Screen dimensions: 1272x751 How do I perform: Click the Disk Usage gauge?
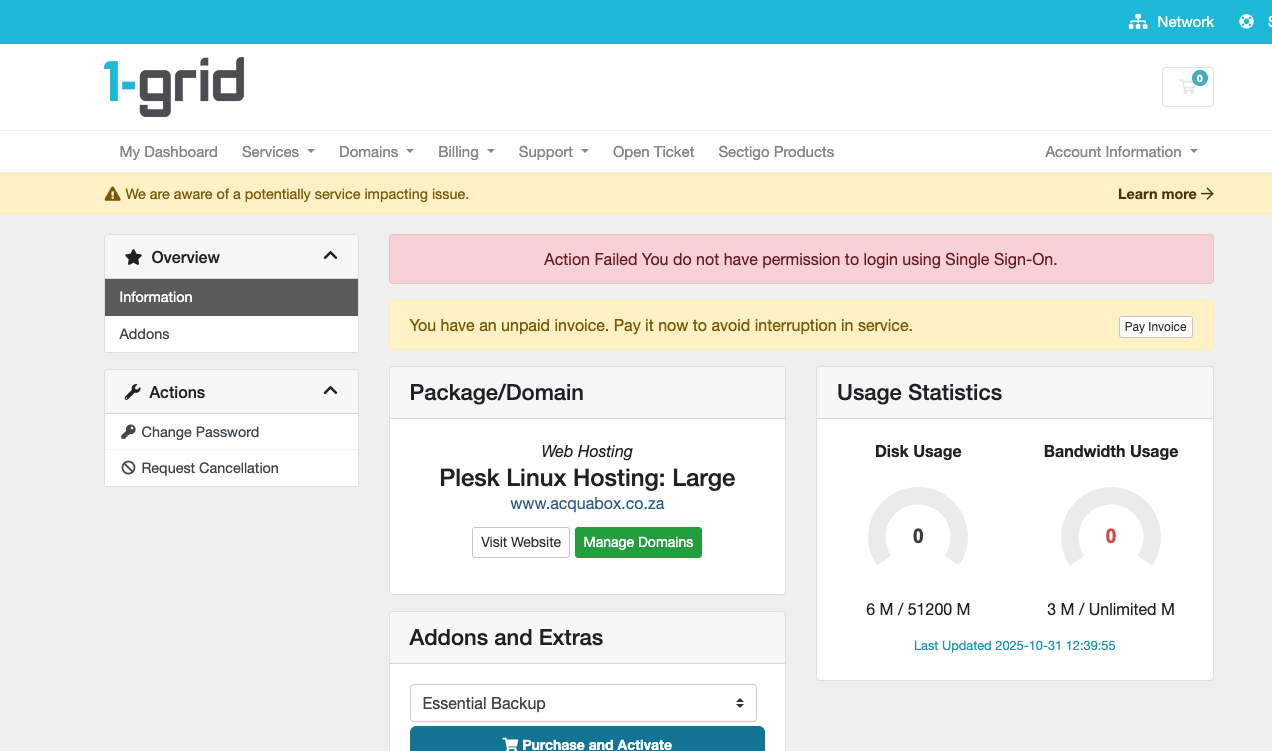click(918, 531)
